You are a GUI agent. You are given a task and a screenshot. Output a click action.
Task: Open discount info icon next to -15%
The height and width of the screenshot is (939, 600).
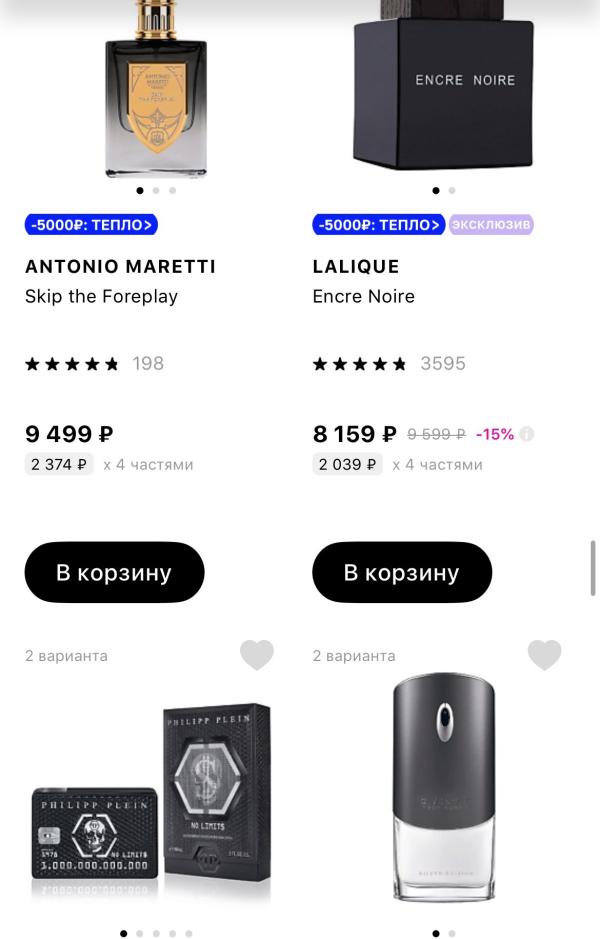526,434
